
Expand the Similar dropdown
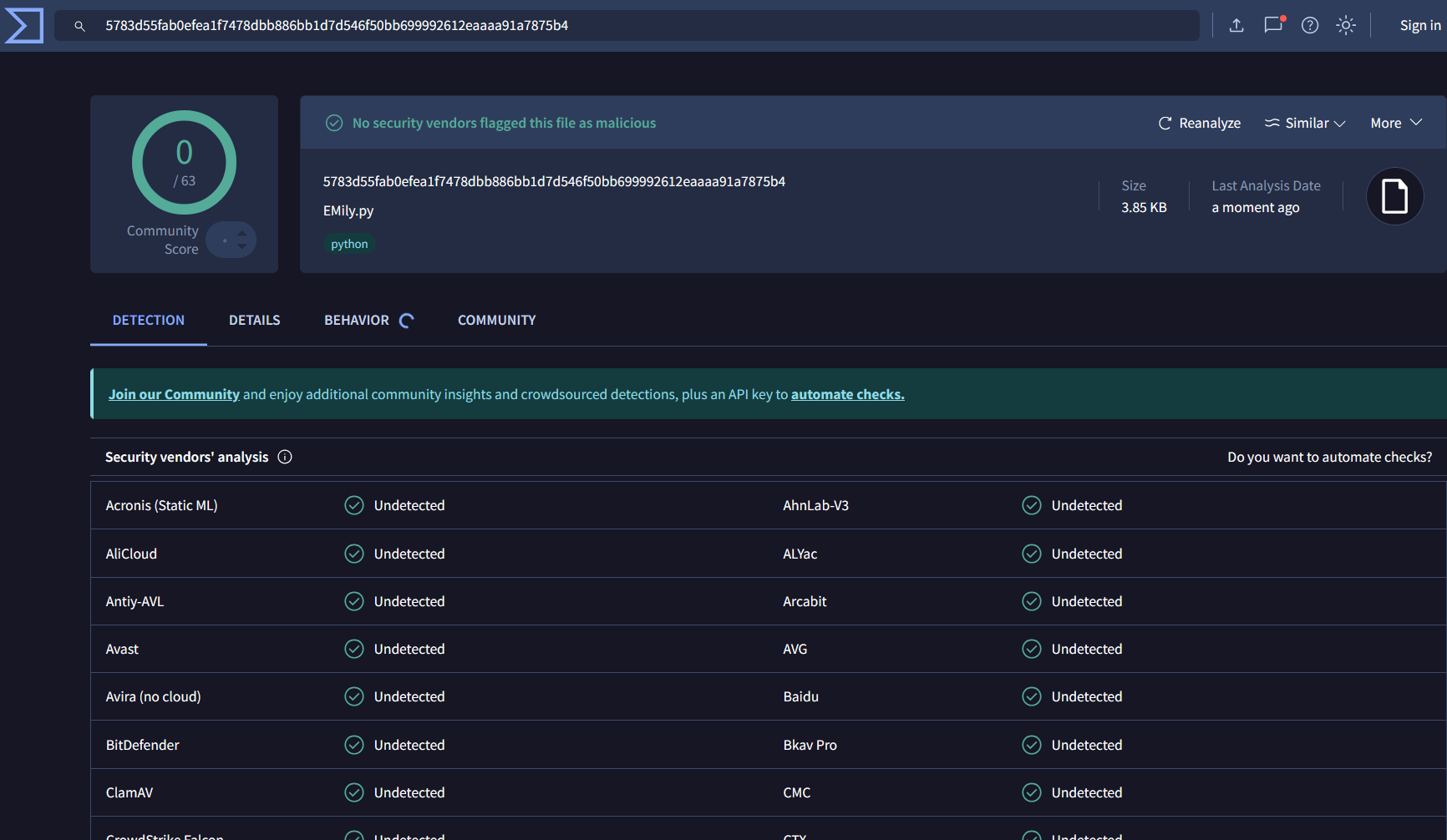pyautogui.click(x=1305, y=123)
